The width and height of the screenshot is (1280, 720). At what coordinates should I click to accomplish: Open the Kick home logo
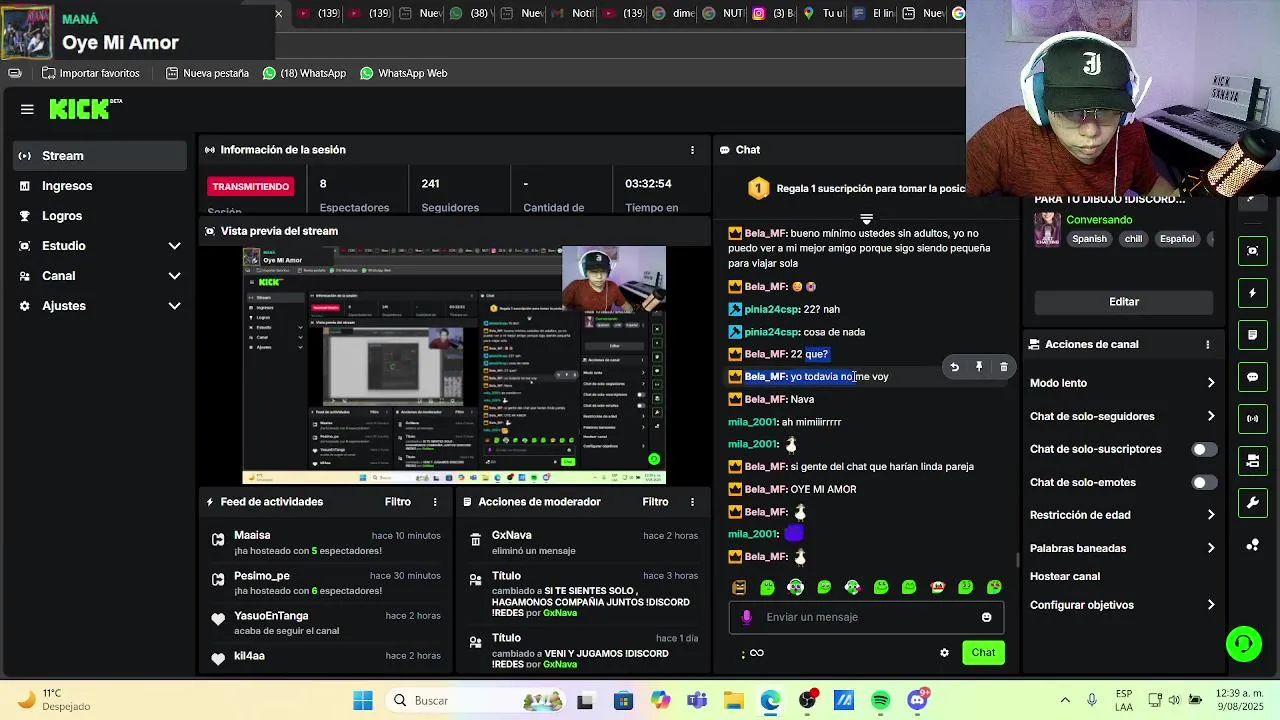point(84,109)
